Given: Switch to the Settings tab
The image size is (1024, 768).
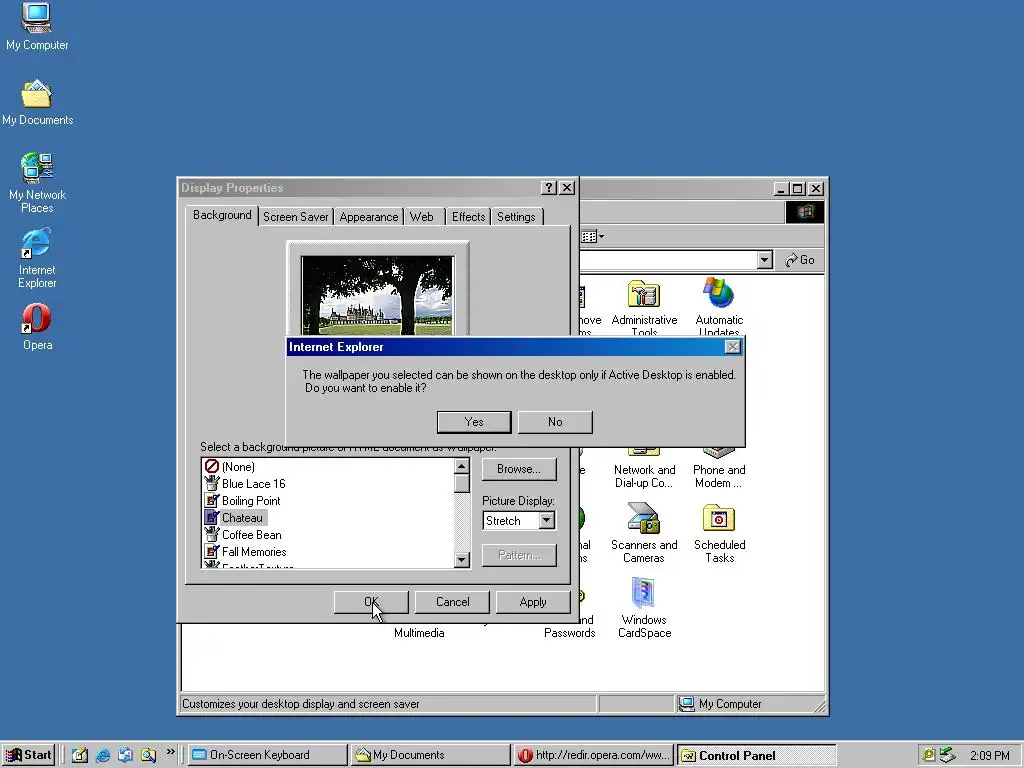Looking at the screenshot, I should pos(516,217).
